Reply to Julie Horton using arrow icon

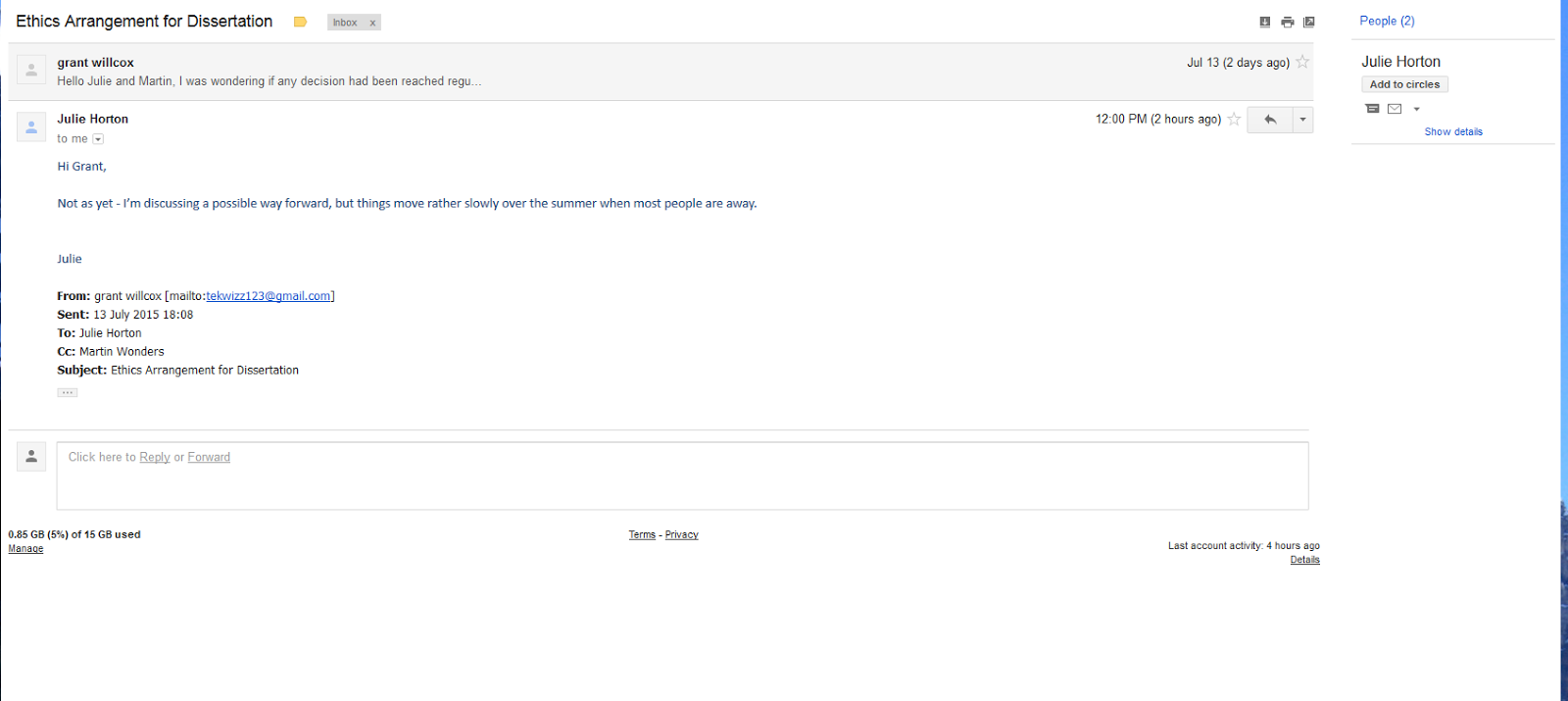(1270, 120)
